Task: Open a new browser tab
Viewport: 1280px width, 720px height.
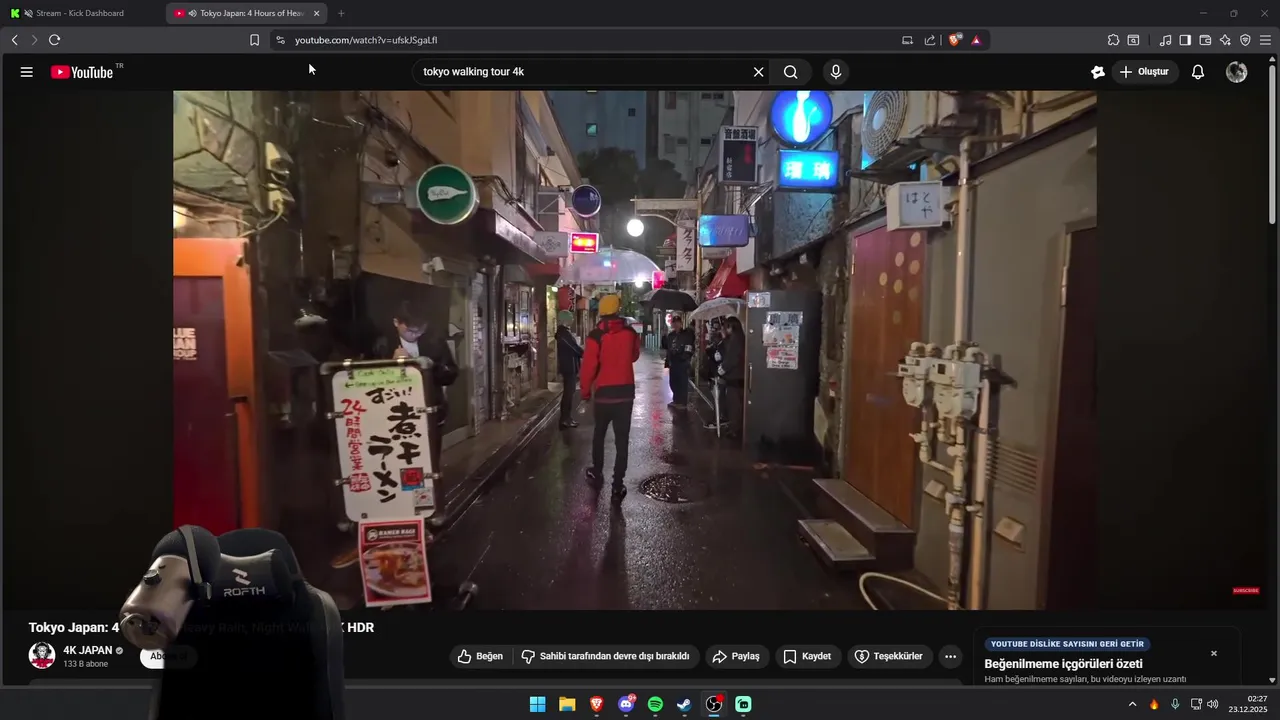Action: click(x=341, y=13)
